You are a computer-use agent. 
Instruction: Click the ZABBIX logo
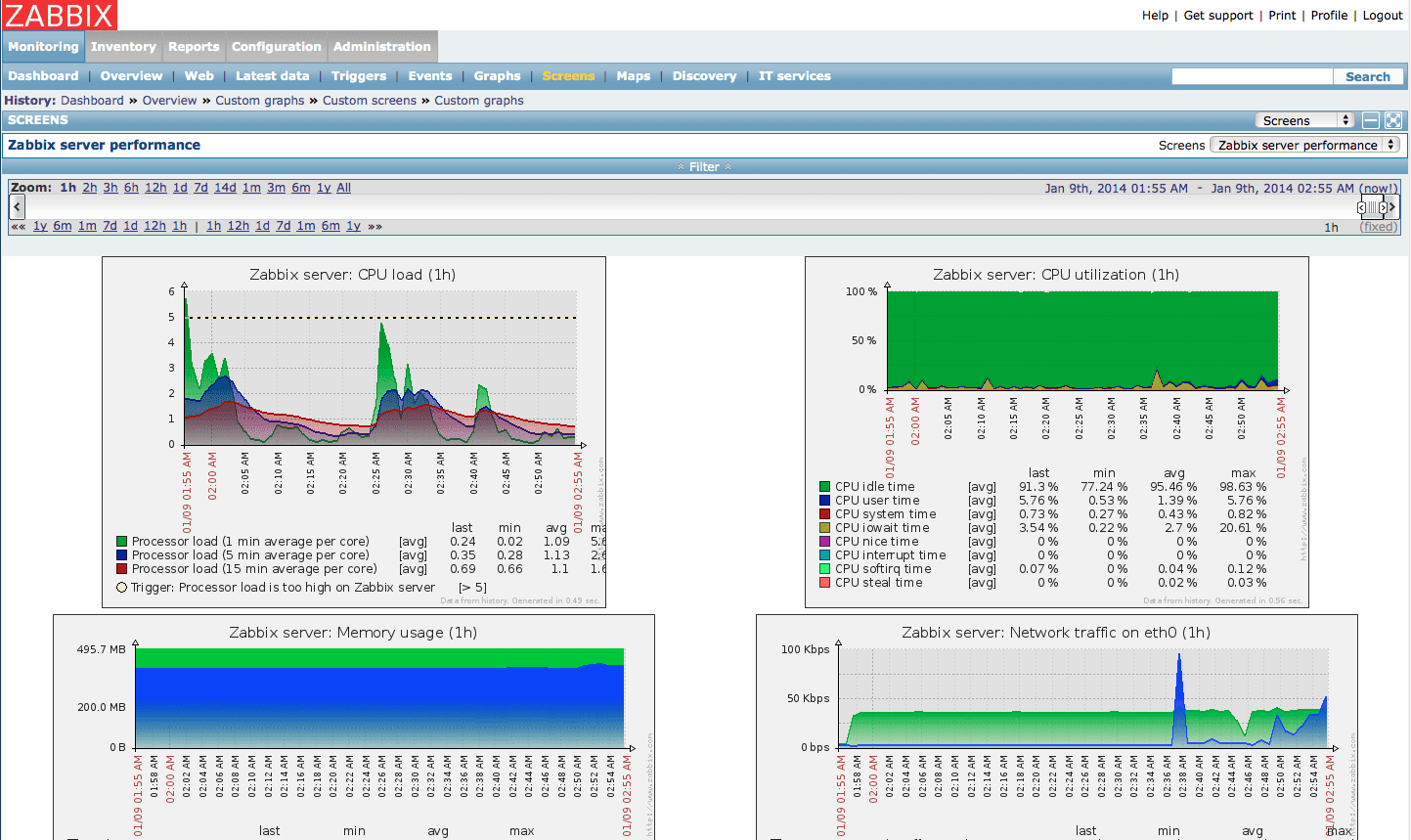pyautogui.click(x=59, y=15)
